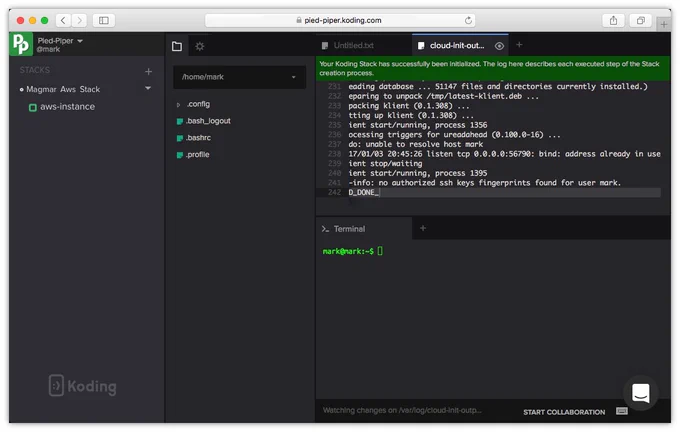Click the keyboard icon near Start Collaboration
Viewport: 680px width, 432px height.
click(621, 411)
